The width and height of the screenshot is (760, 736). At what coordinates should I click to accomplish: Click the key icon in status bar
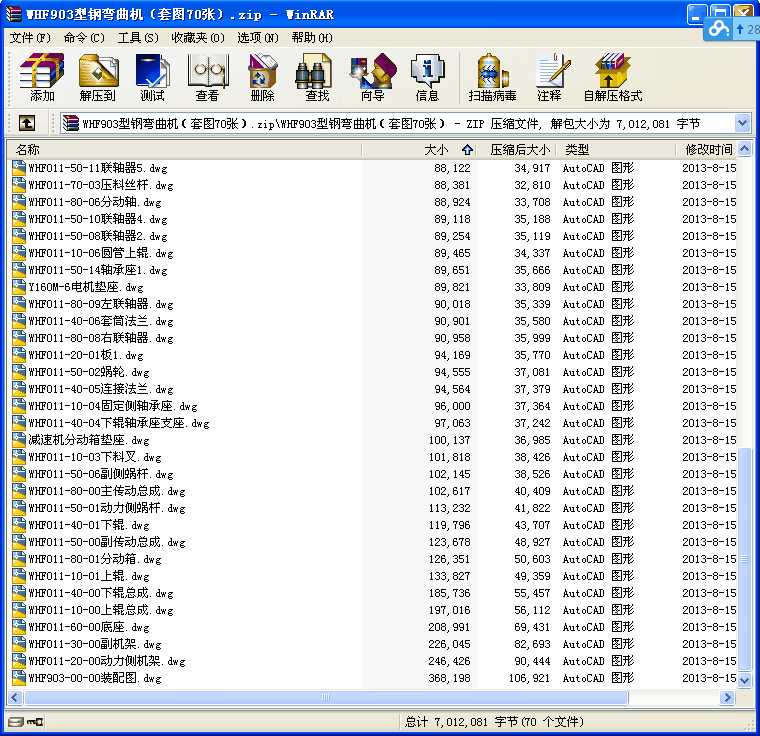[x=35, y=722]
